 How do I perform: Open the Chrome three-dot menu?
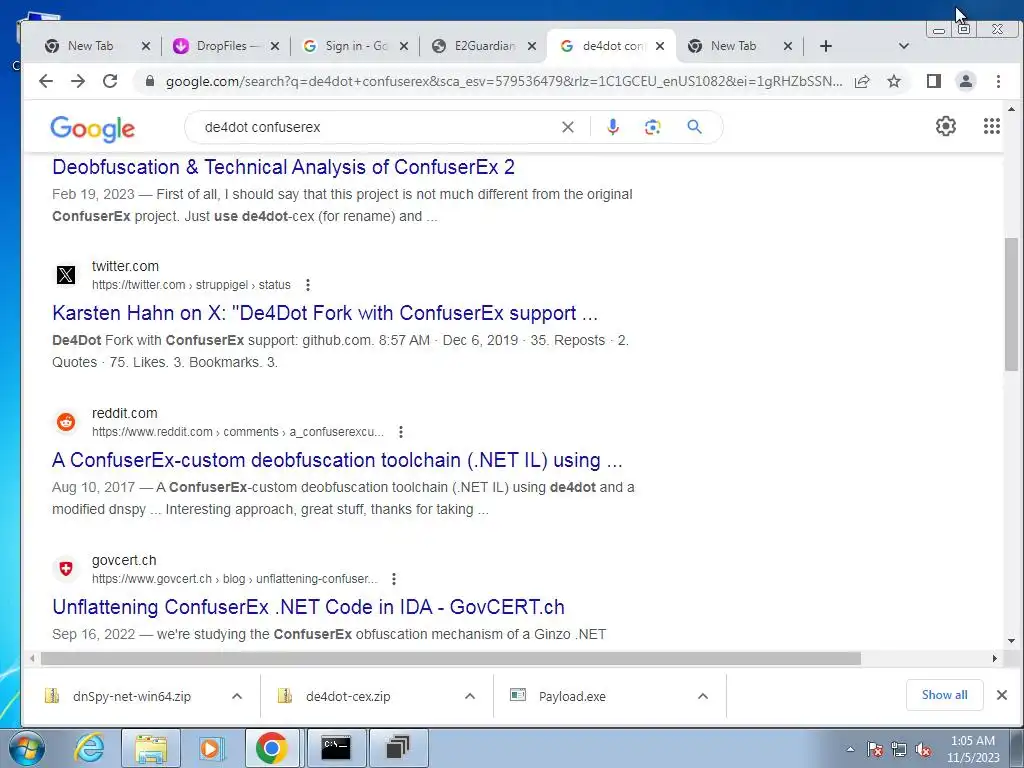click(998, 81)
